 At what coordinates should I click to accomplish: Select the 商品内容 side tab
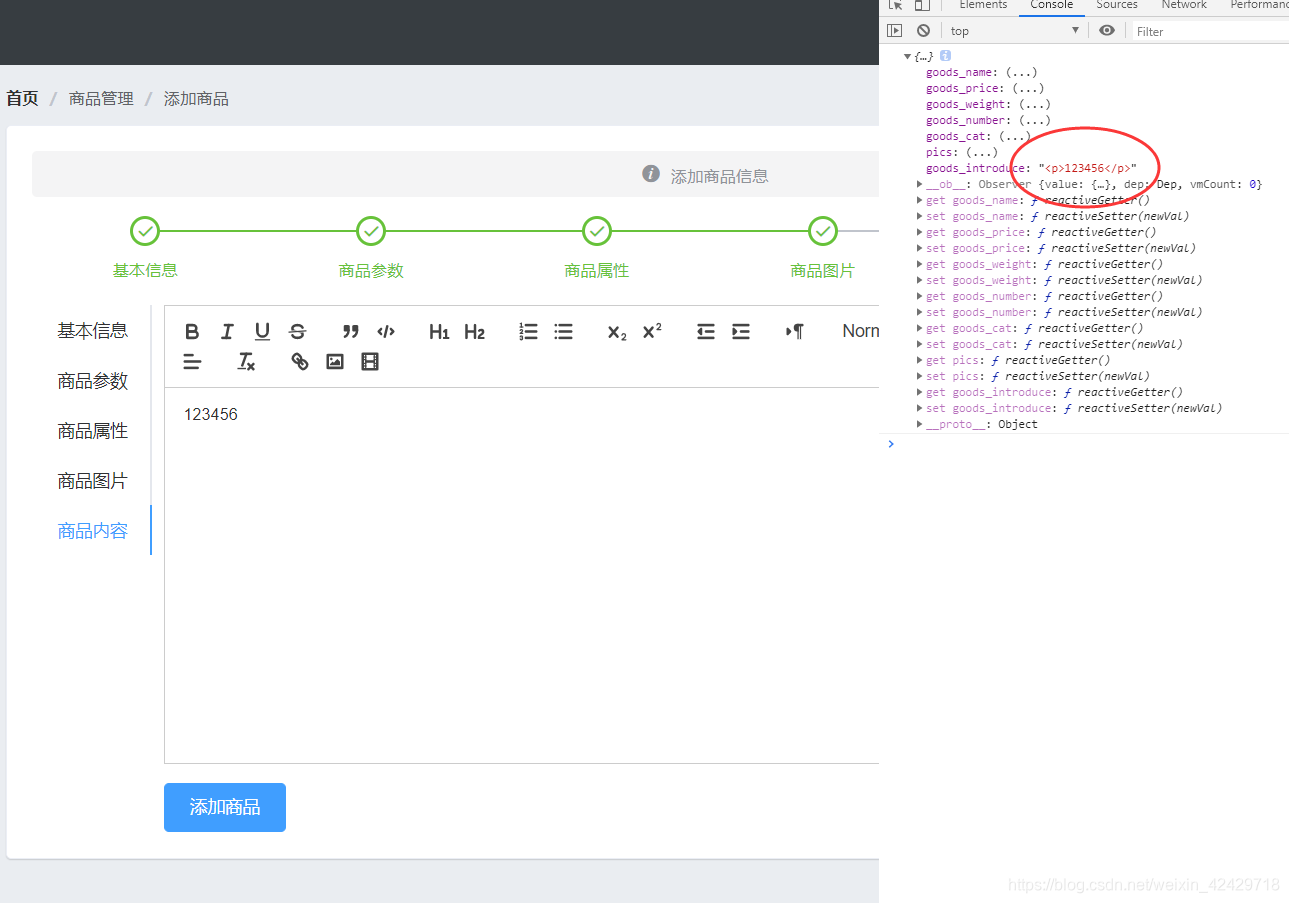[x=92, y=531]
